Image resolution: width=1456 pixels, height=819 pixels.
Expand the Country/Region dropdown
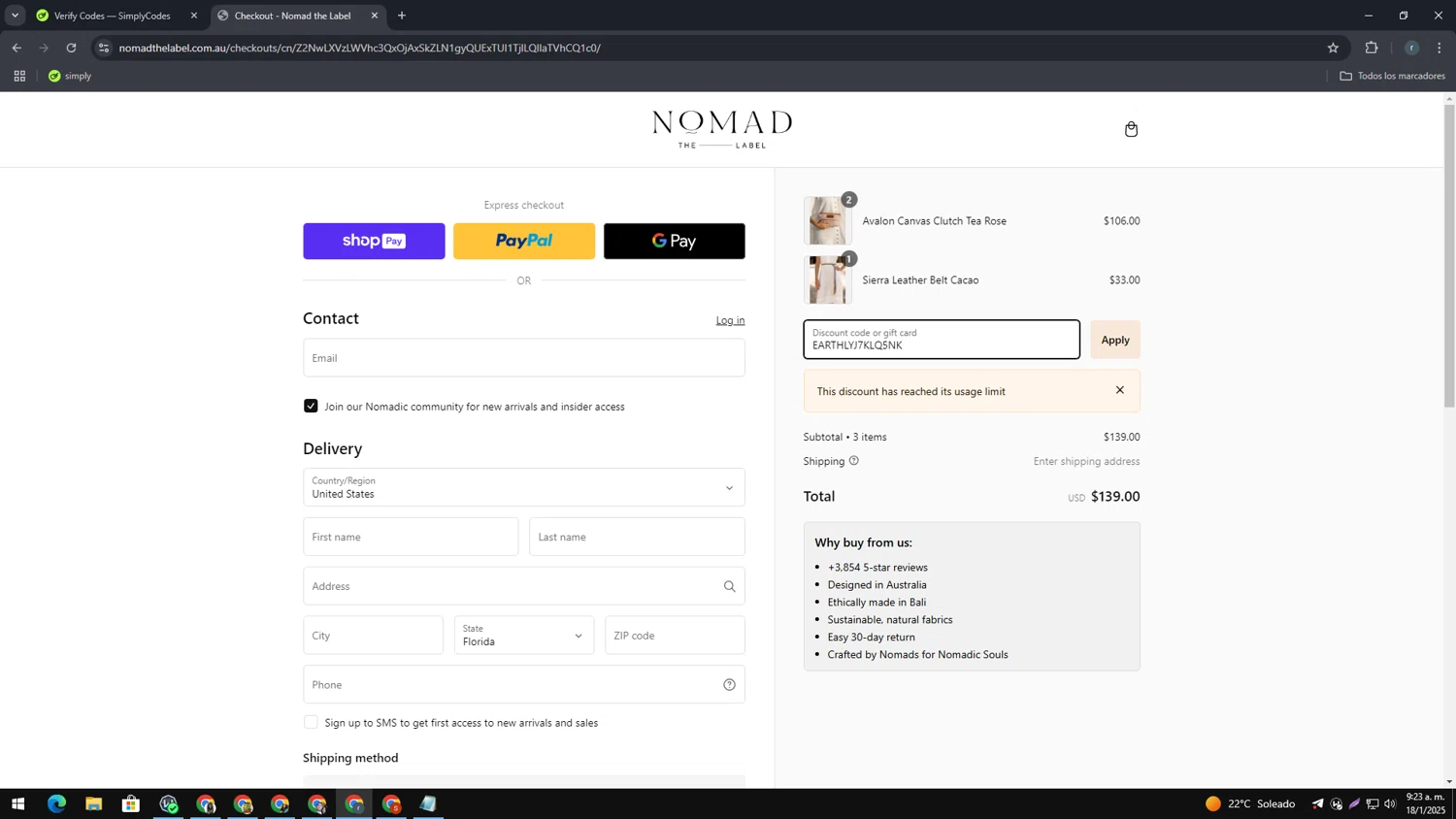[x=524, y=487]
